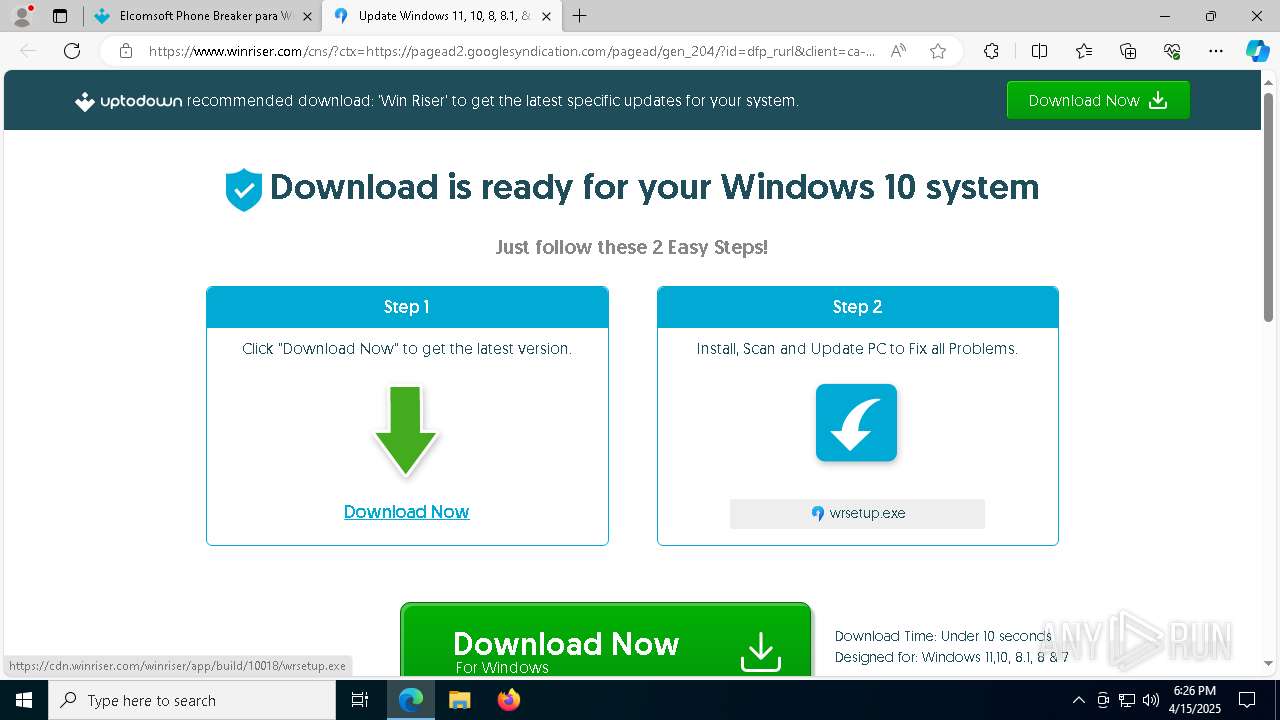Open the volume control icon
This screenshot has height=720, width=1280.
(x=1150, y=700)
